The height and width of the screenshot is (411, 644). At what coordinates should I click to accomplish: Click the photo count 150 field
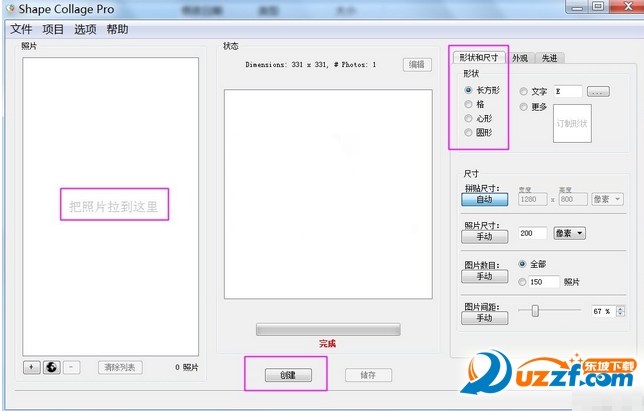click(x=544, y=282)
